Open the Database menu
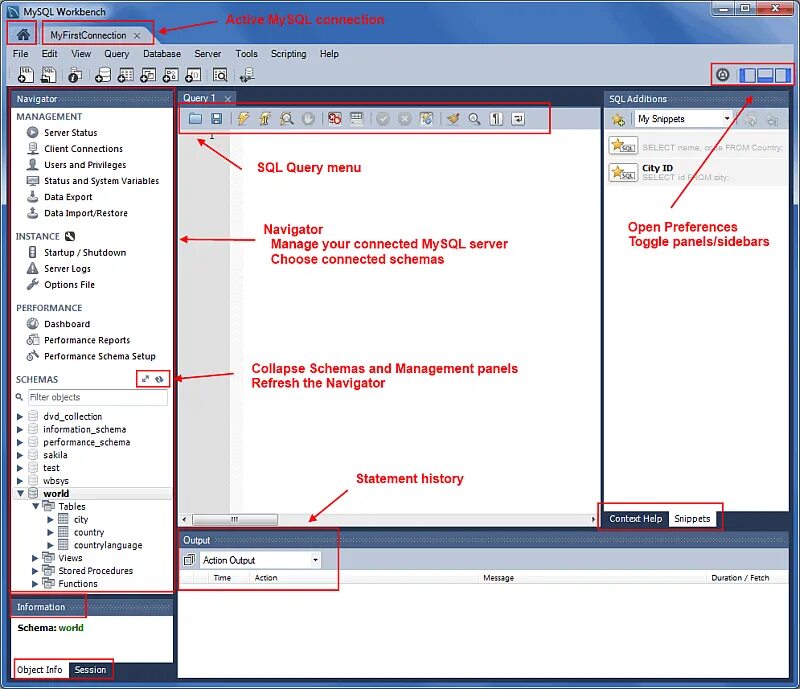Image resolution: width=800 pixels, height=689 pixels. (162, 54)
